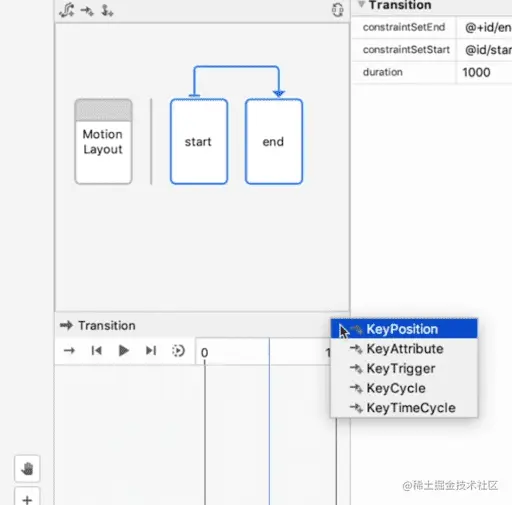This screenshot has height=505, width=512.
Task: Click the Create ConstraintSet icon
Action: pos(67,10)
